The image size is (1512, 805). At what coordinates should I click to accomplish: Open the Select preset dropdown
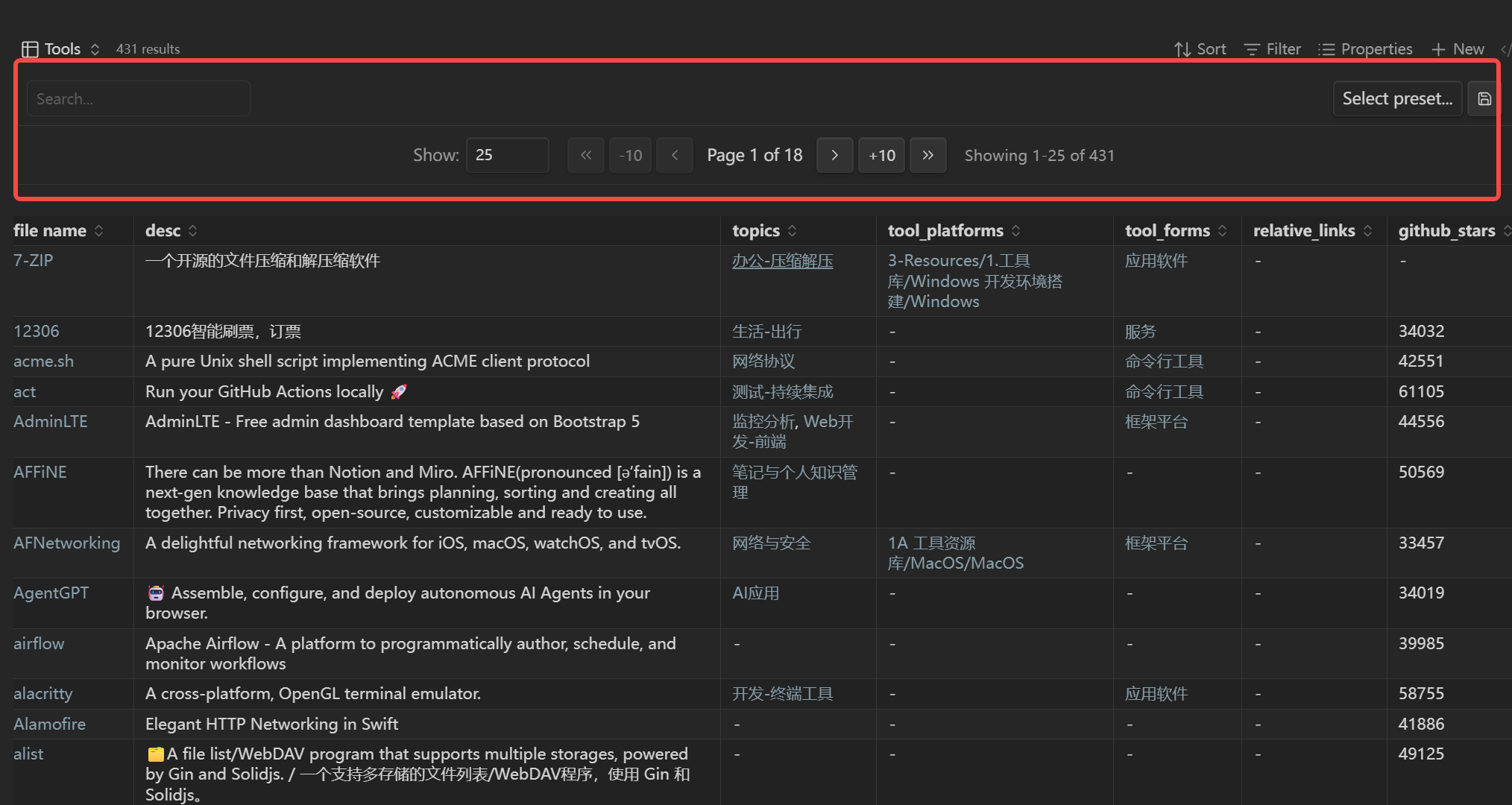click(1396, 98)
